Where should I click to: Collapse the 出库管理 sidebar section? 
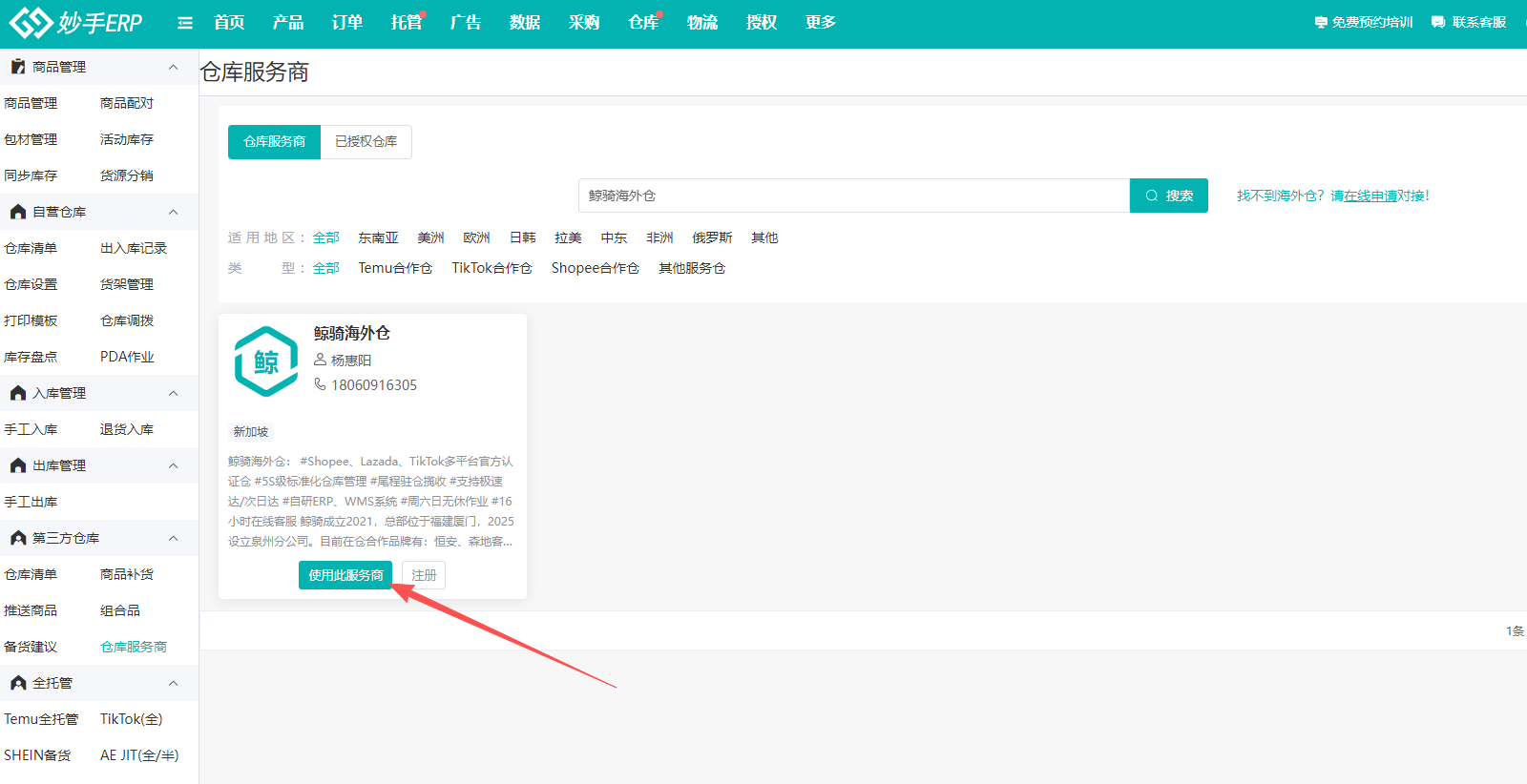(173, 465)
